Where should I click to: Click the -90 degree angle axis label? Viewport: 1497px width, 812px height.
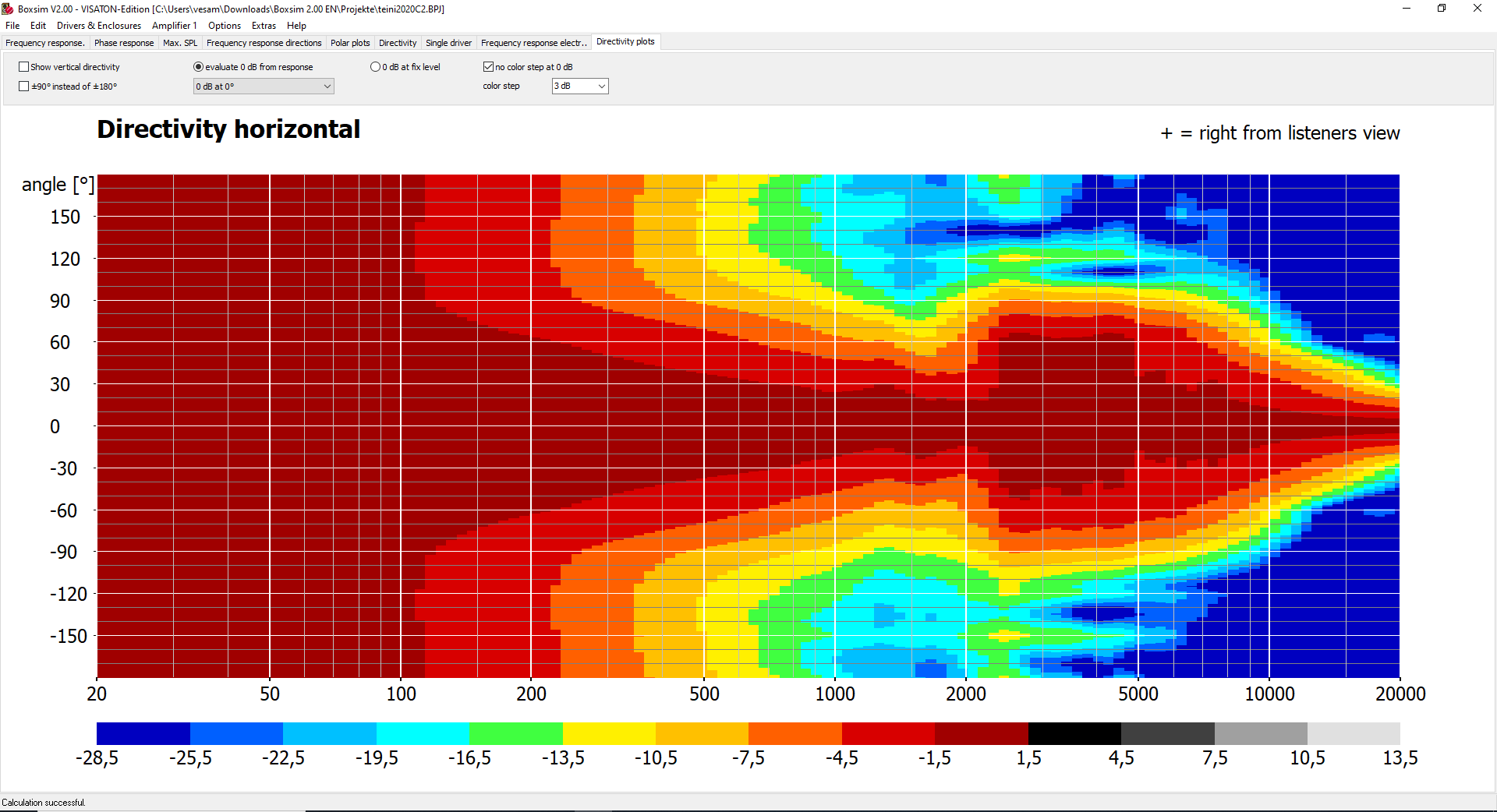[63, 552]
